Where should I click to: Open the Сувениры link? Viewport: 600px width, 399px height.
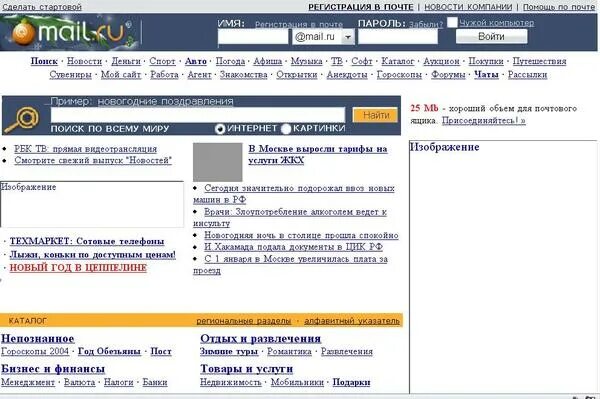(70, 75)
